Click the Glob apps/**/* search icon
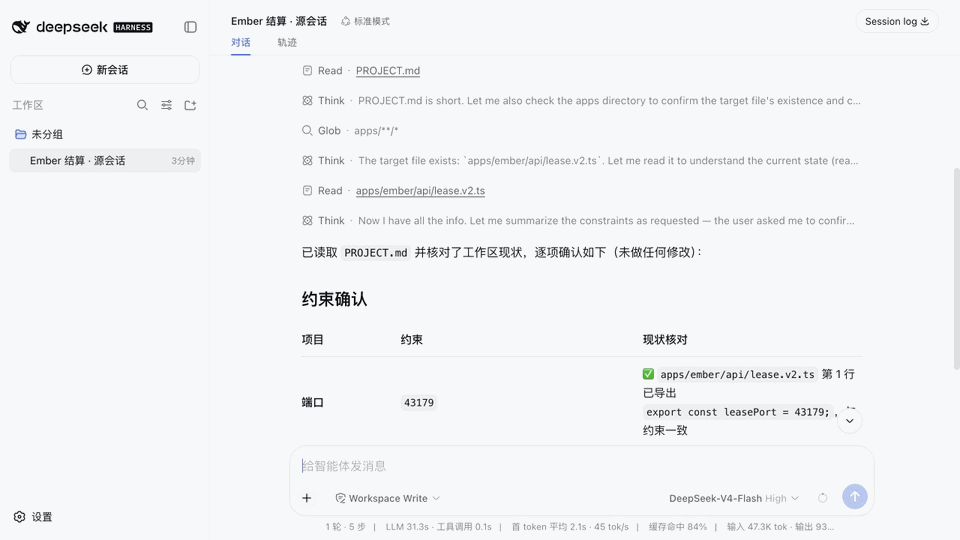Image resolution: width=960 pixels, height=540 pixels. click(x=307, y=130)
